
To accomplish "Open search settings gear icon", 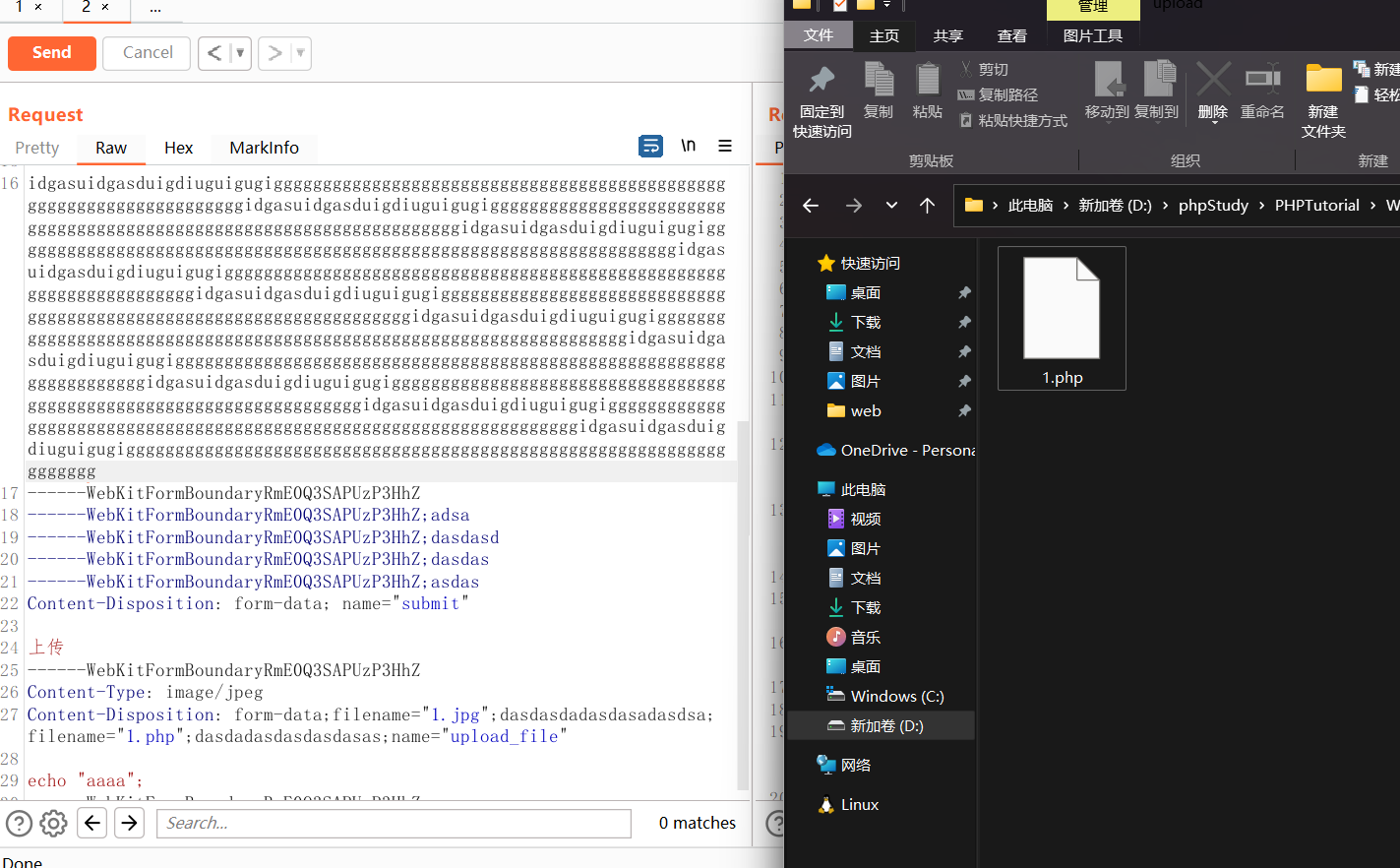I will (x=54, y=823).
